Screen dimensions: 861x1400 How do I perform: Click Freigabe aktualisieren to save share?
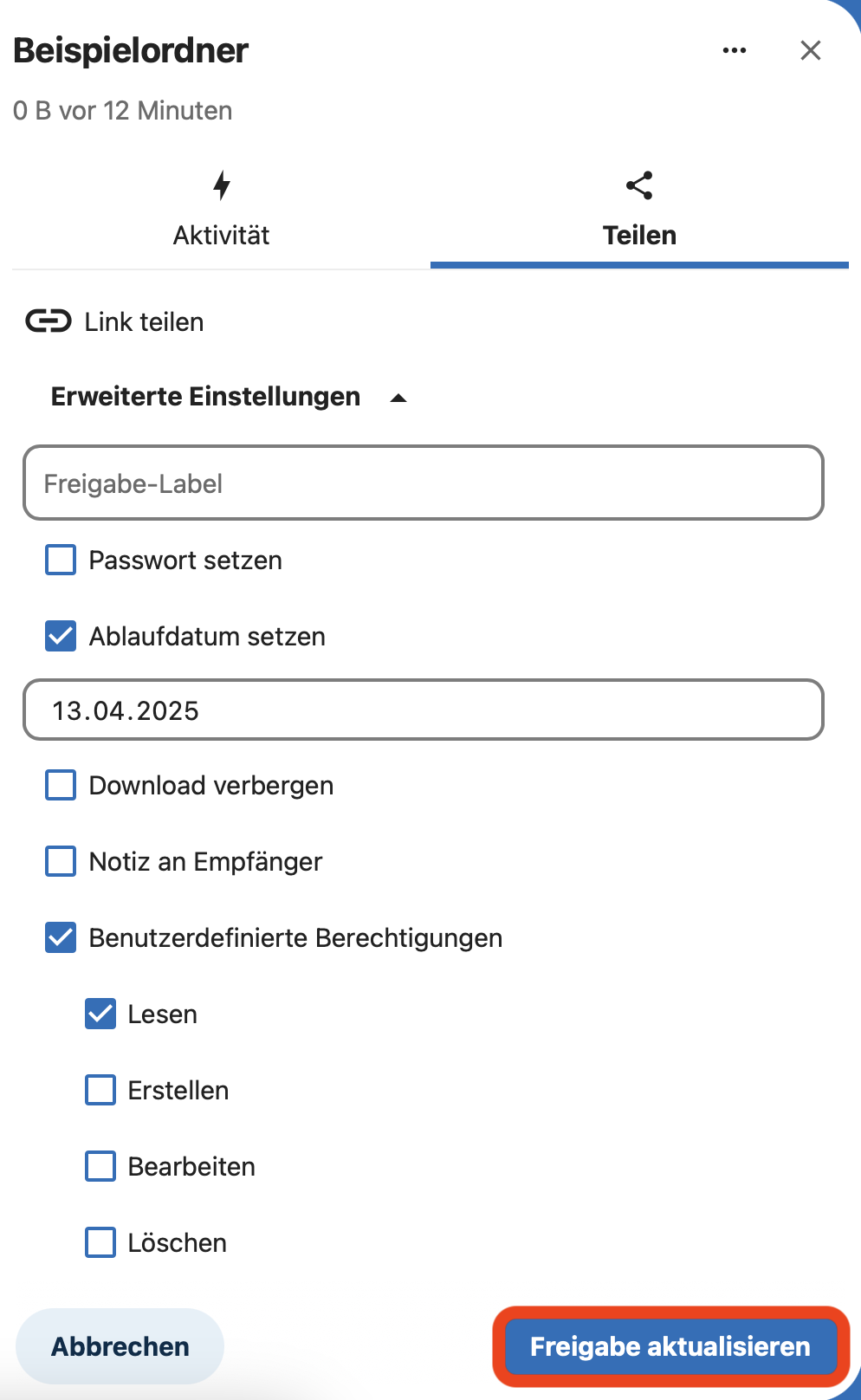(670, 1346)
